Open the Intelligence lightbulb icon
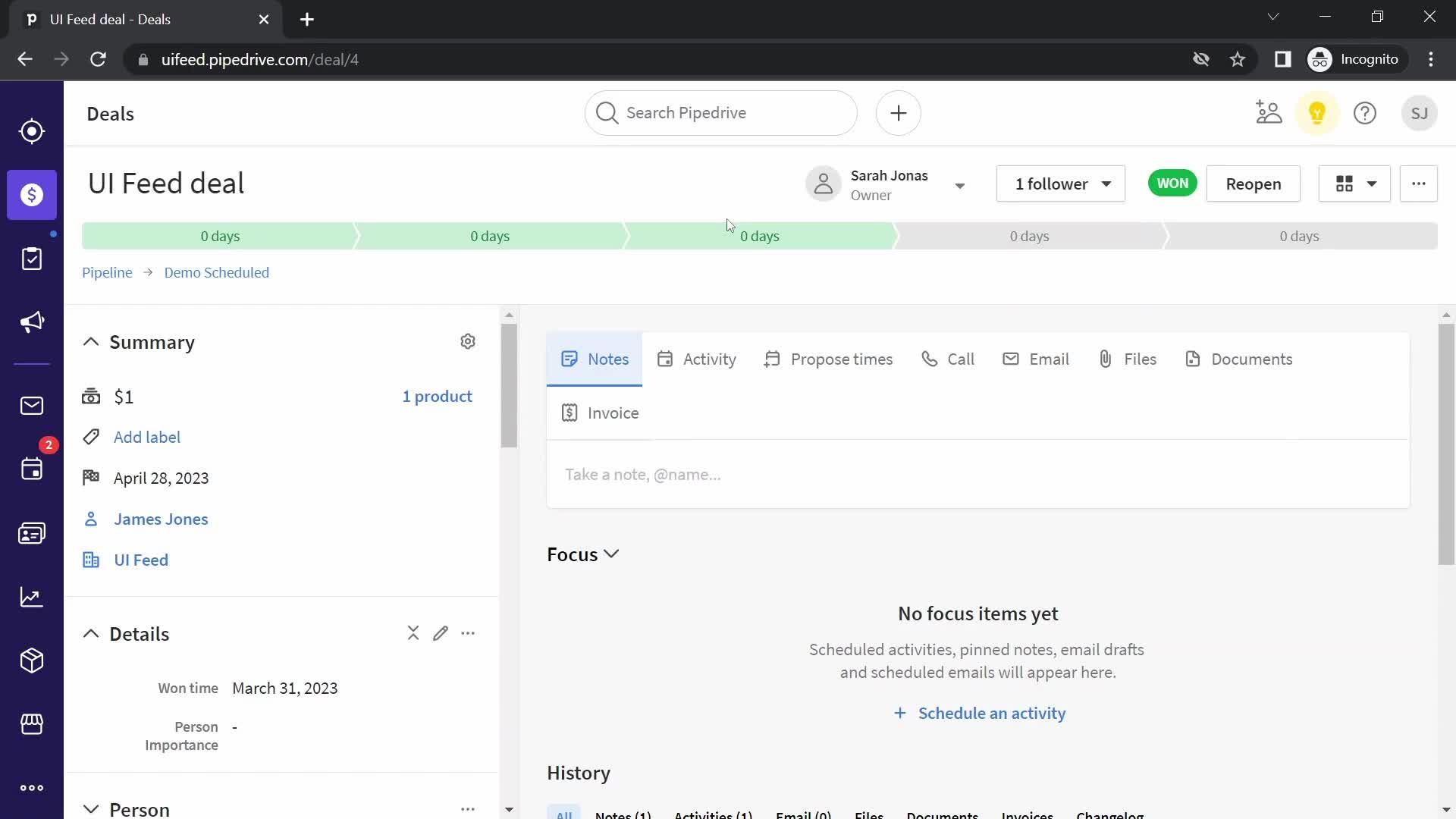 pyautogui.click(x=1317, y=113)
